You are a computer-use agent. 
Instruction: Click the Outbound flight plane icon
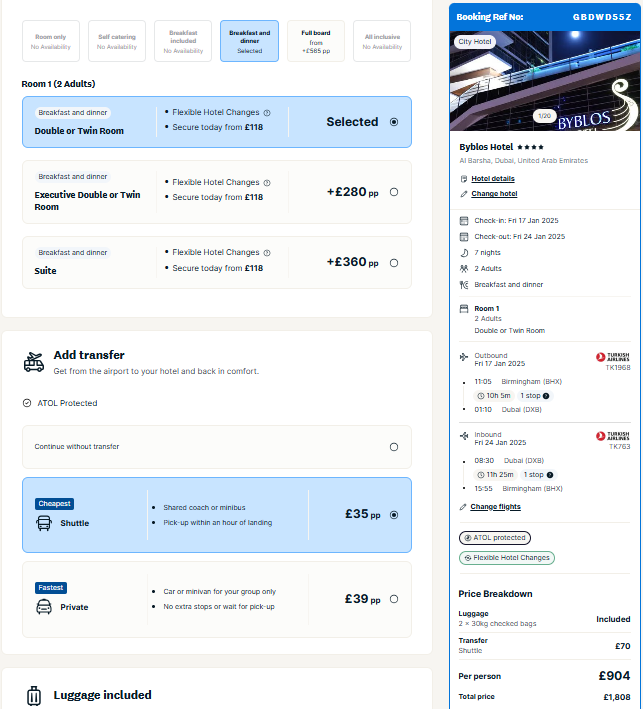(464, 357)
